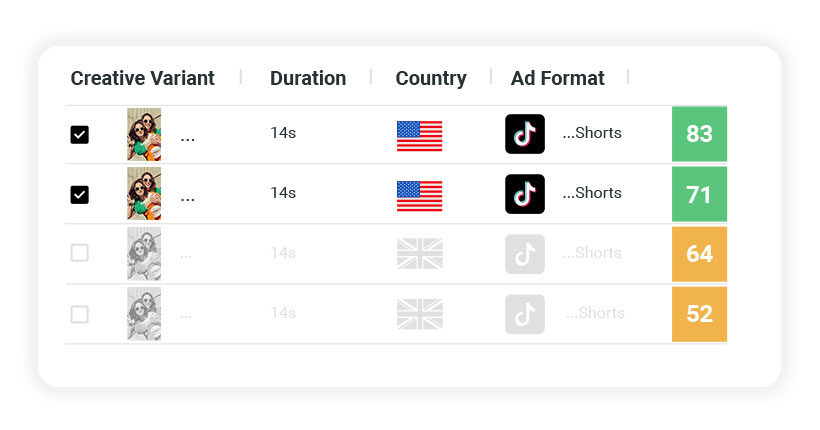Screen dimensions: 820x430
Task: Uncheck the second row's checkbox
Action: [x=80, y=195]
